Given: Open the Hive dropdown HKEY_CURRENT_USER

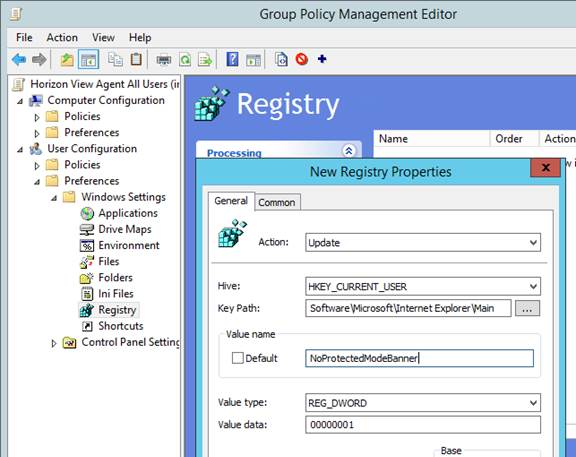Looking at the screenshot, I should pos(423,286).
